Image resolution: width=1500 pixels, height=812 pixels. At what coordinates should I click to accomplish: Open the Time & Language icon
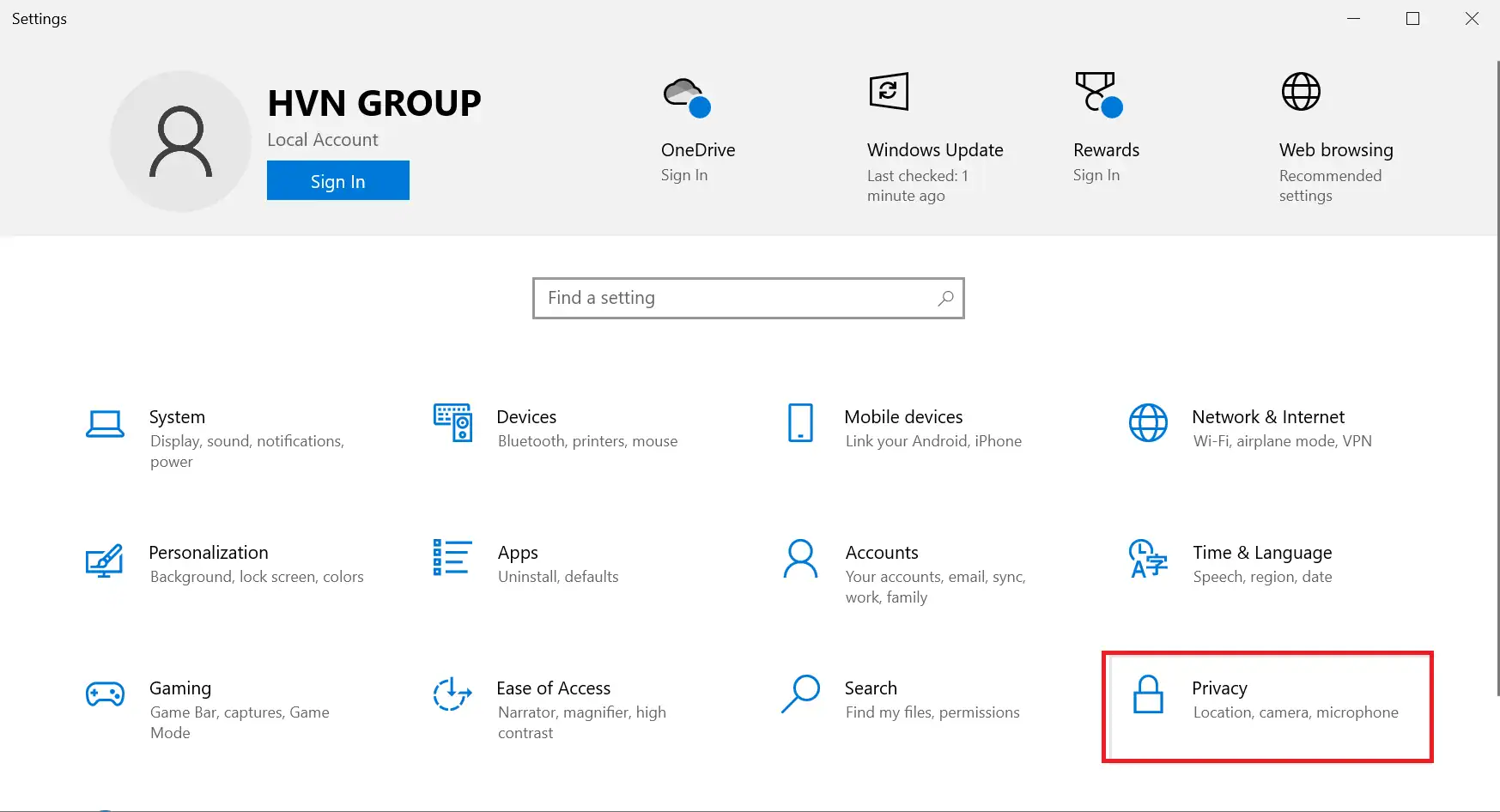(1148, 559)
